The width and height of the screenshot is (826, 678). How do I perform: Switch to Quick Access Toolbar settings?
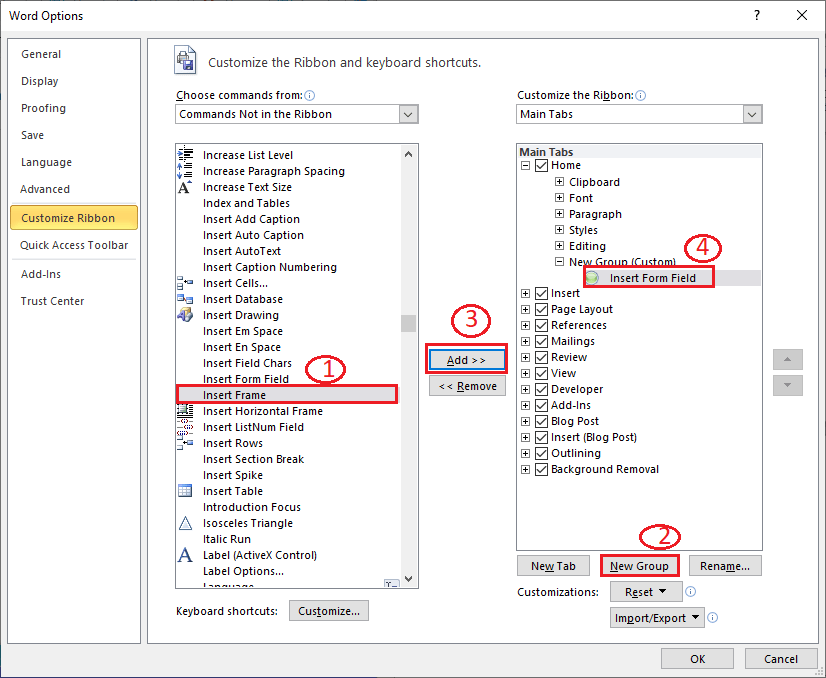74,244
